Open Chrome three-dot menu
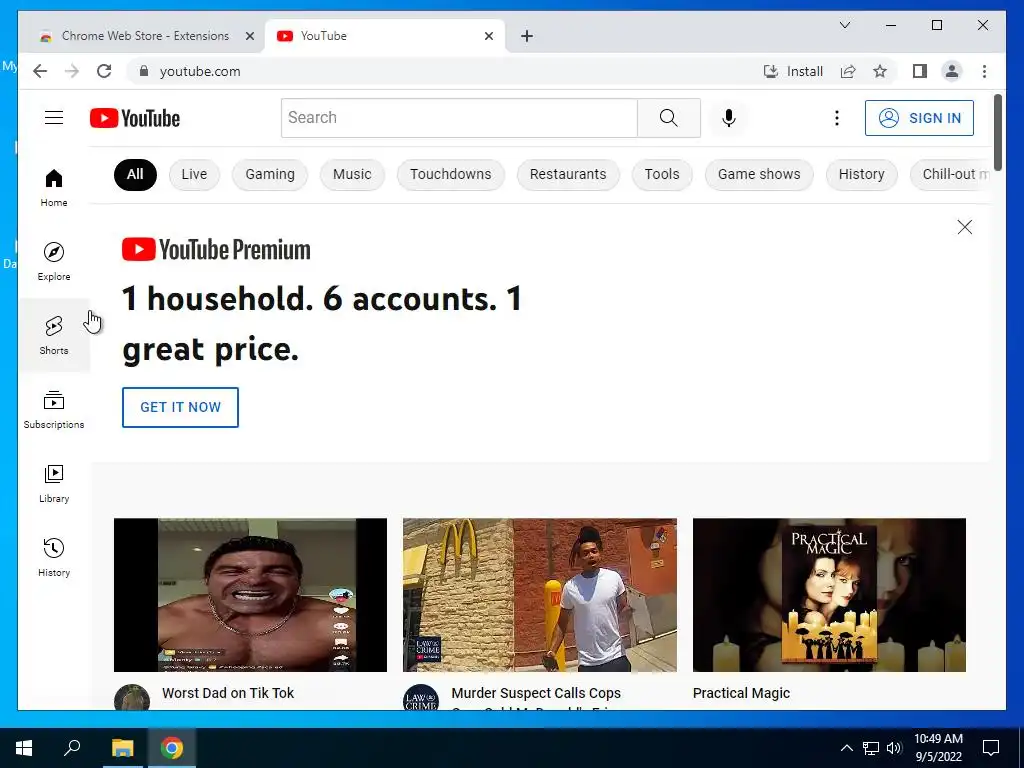 coord(984,71)
